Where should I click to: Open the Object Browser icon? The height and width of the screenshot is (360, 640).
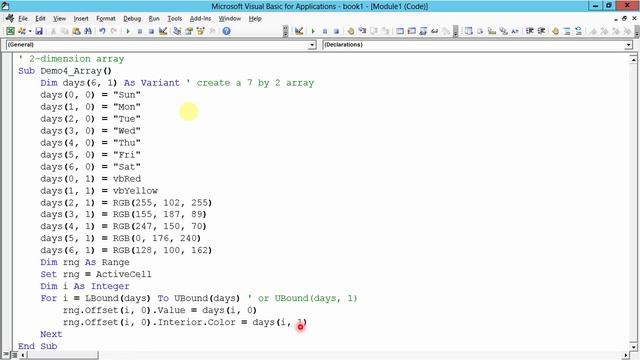click(200, 31)
